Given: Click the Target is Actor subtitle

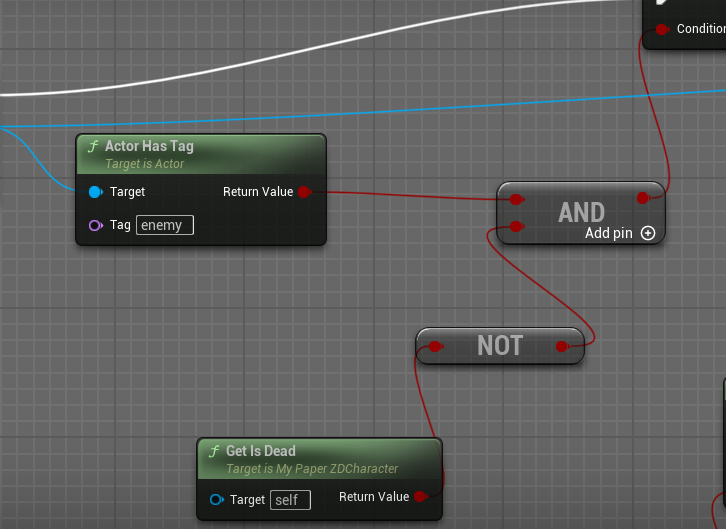Looking at the screenshot, I should tap(144, 164).
